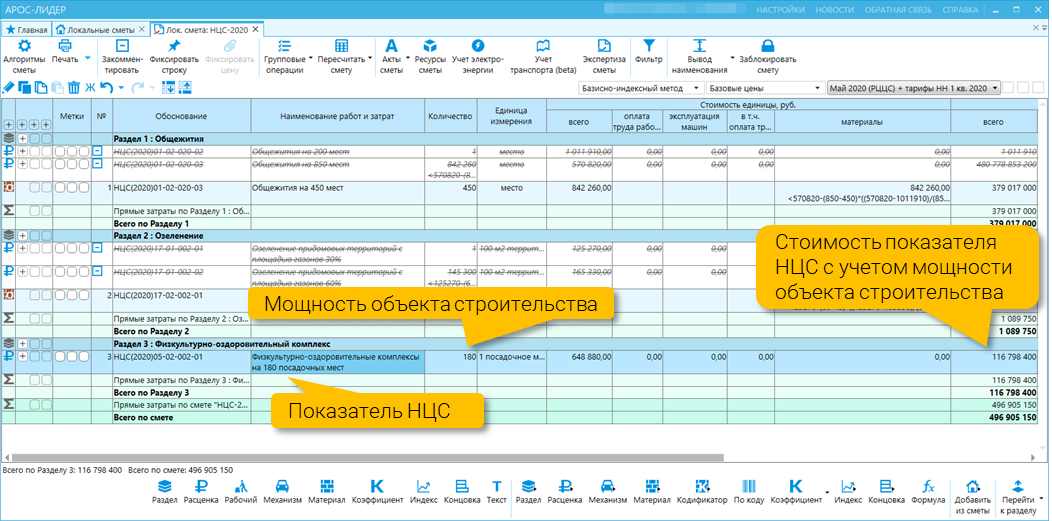Open Ресурсы сметы cube icon
Screen dimensions: 1052x521
[430, 46]
